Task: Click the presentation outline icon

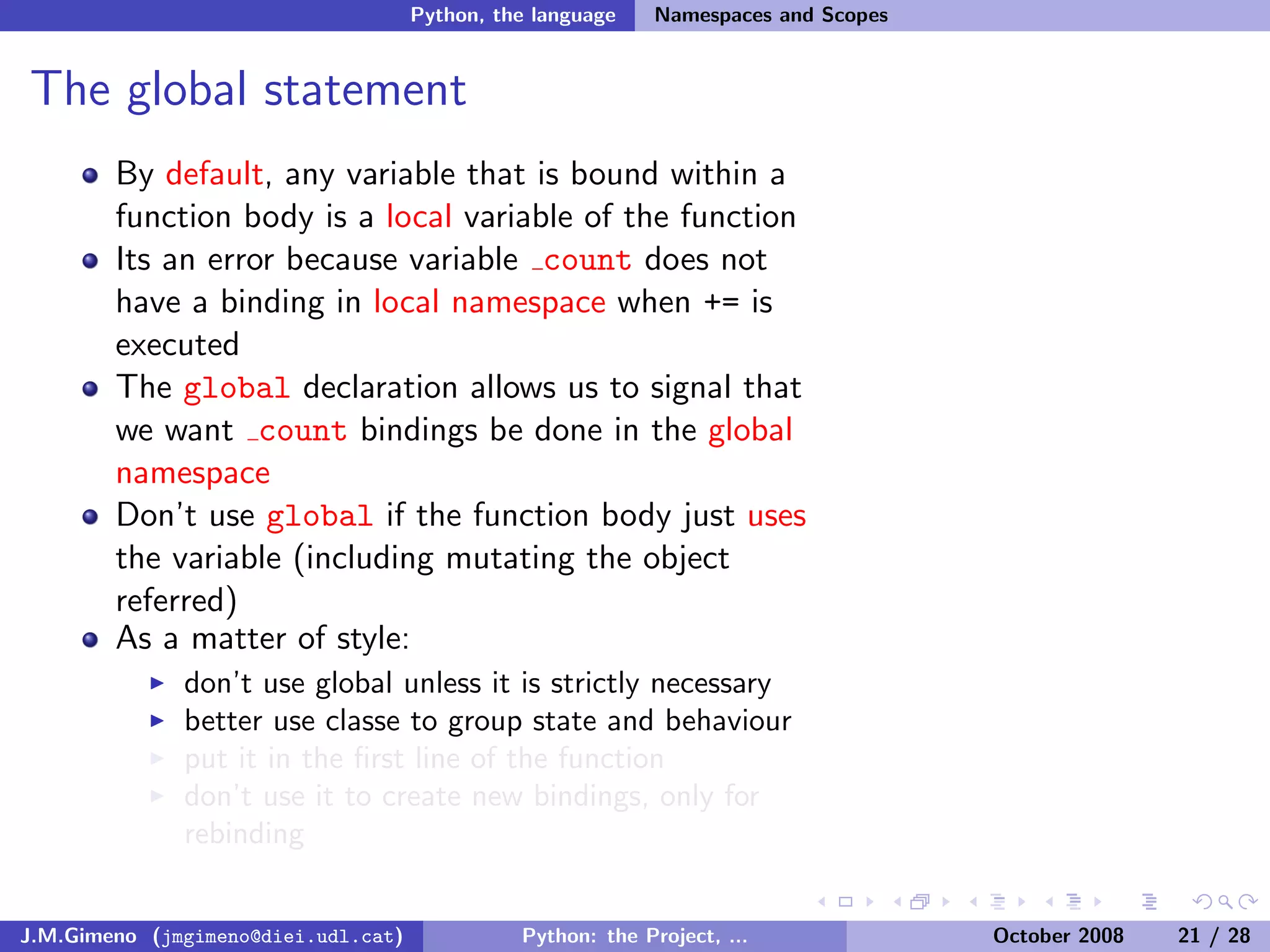Action: (1149, 902)
